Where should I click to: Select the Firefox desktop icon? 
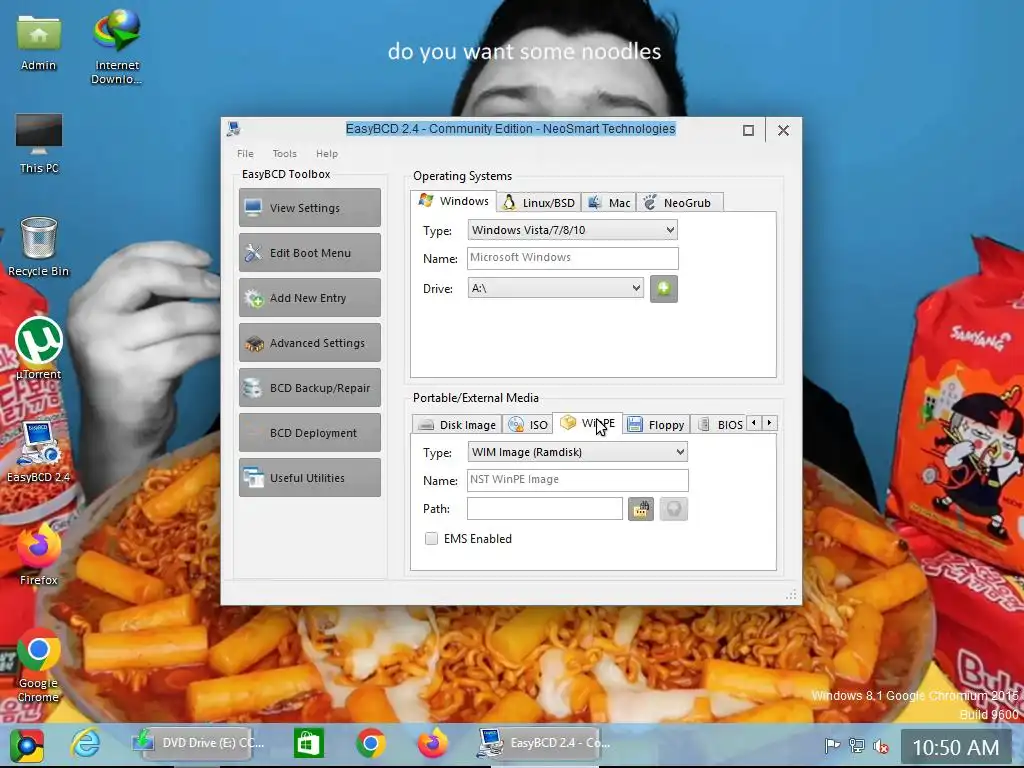tap(39, 554)
